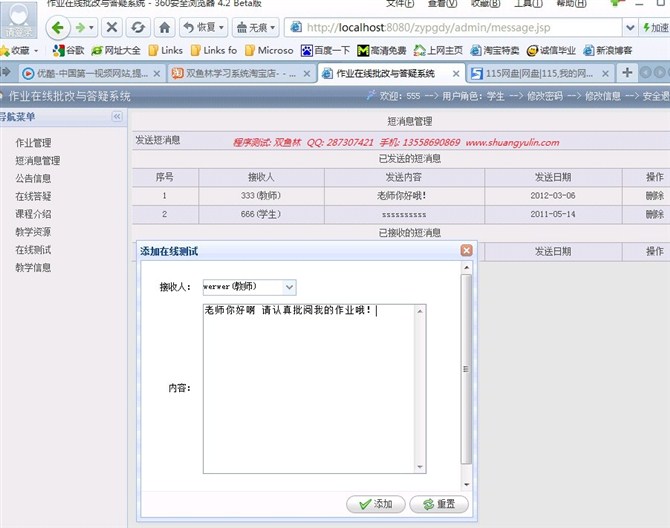Select the 老师你好哦! message content cell
This screenshot has width=670, height=528.
(x=404, y=196)
